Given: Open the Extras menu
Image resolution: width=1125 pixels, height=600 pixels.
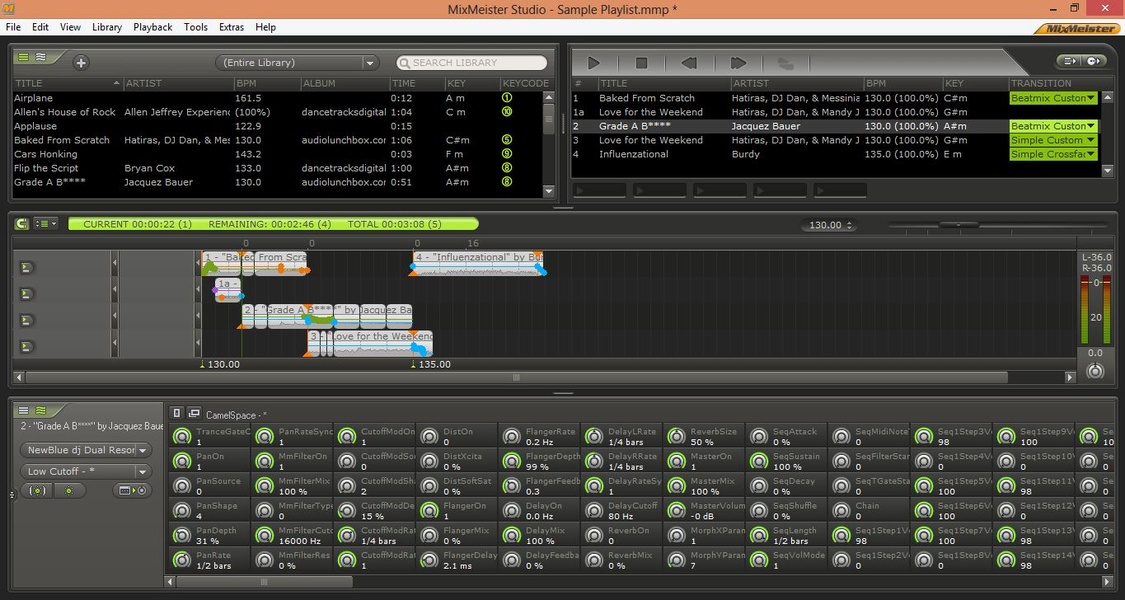Looking at the screenshot, I should (x=231, y=27).
